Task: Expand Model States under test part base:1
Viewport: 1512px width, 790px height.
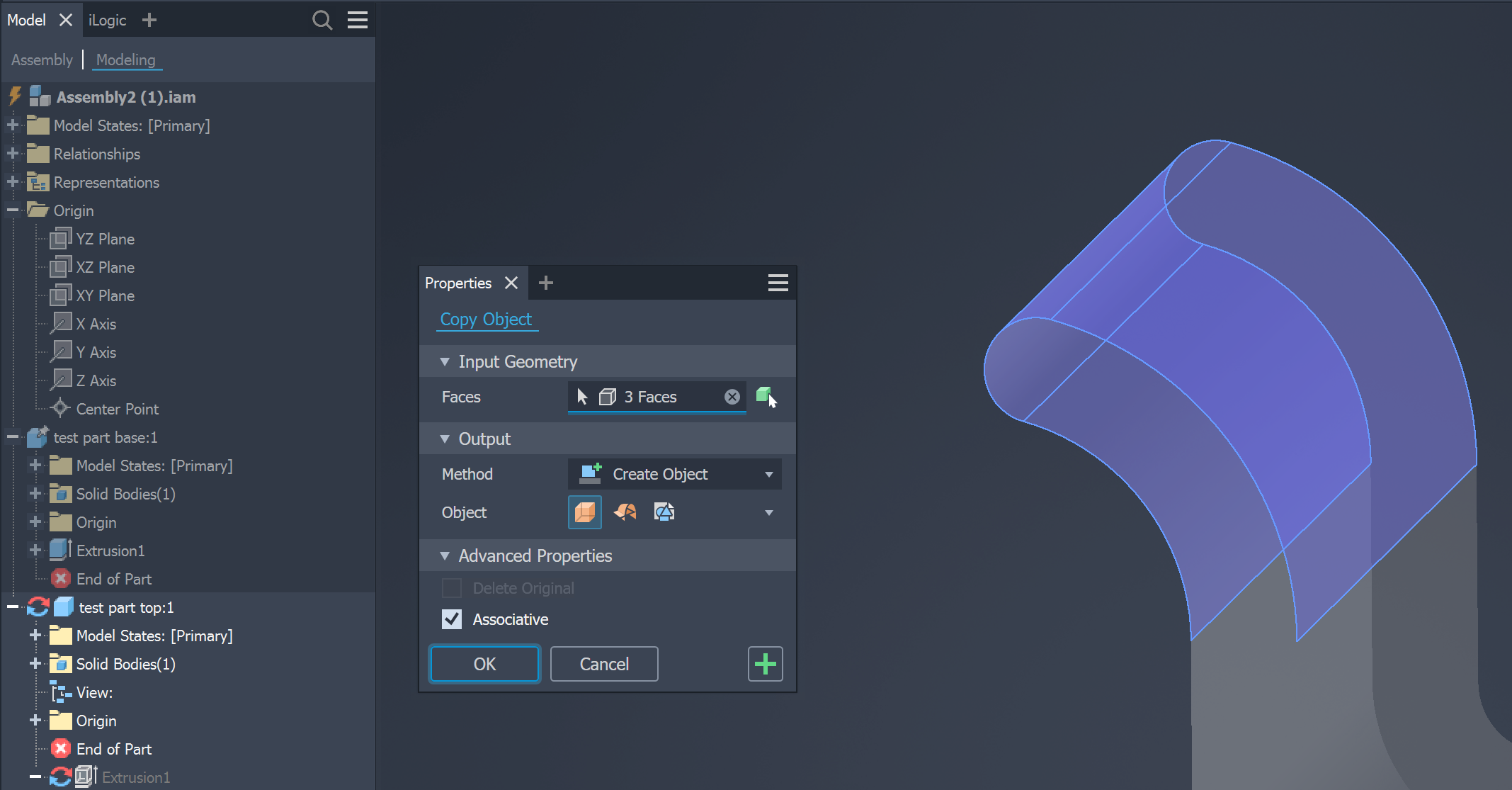Action: point(35,465)
